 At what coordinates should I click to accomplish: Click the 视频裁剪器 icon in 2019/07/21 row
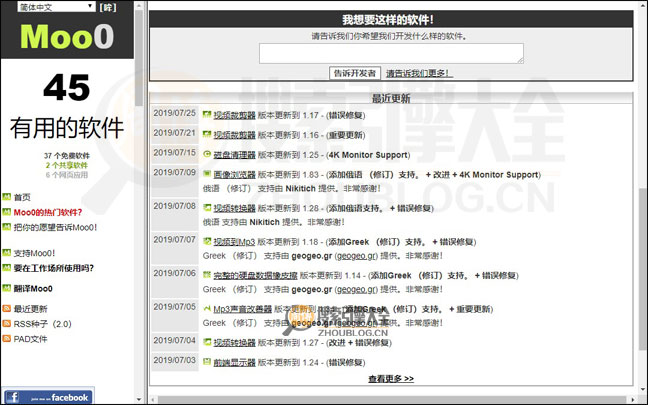pos(207,134)
